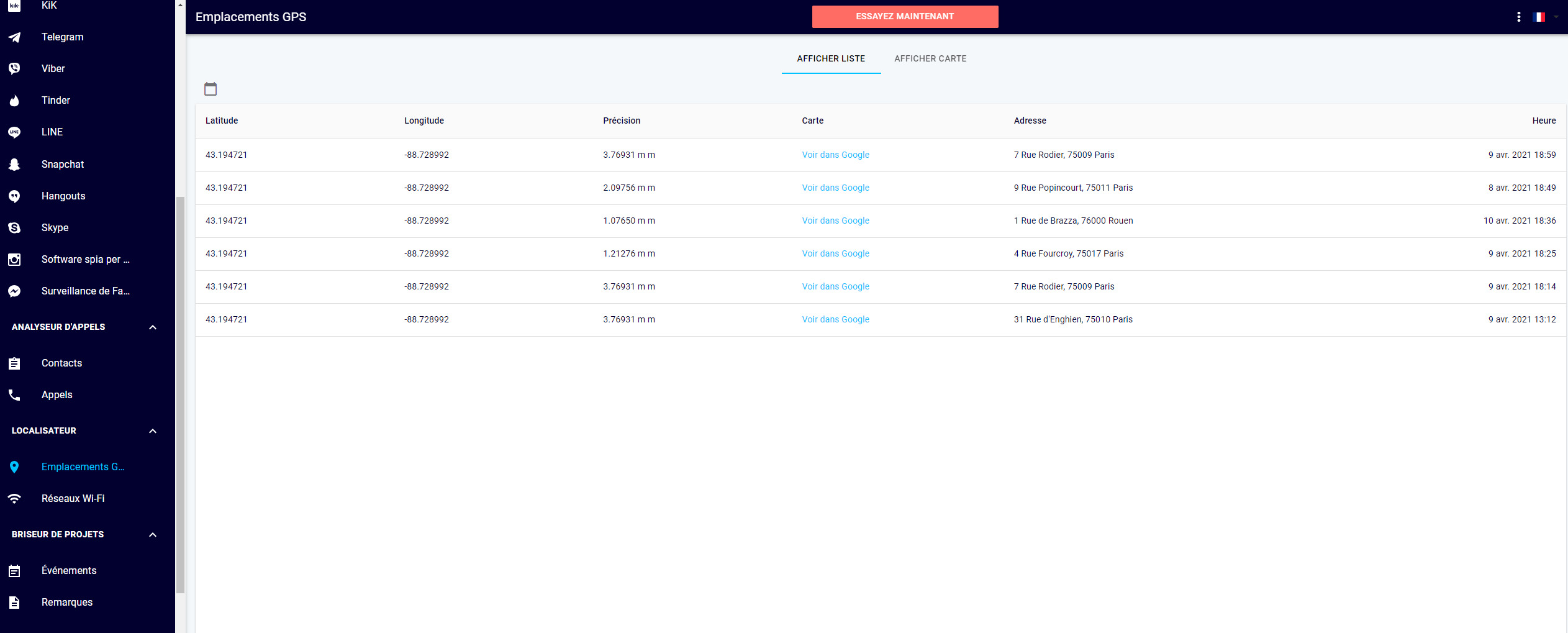1568x633 pixels.
Task: Click the Hangouts quote icon
Action: tap(14, 196)
